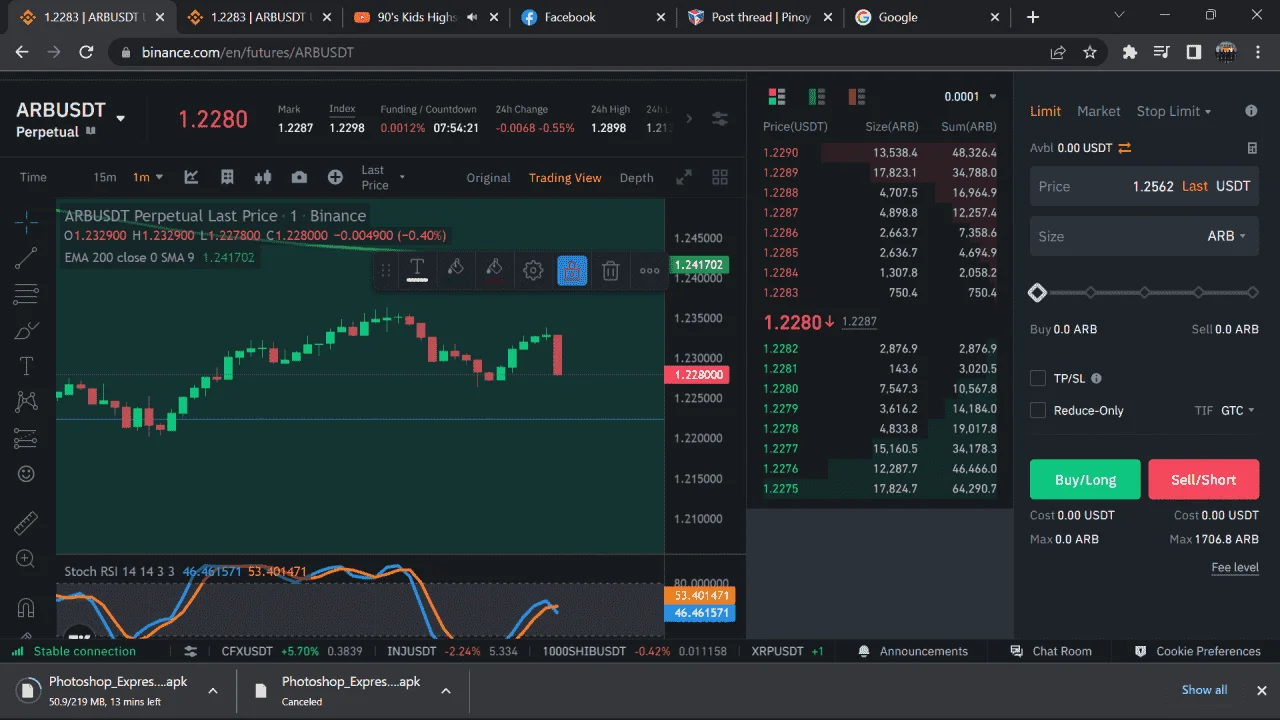Click the plus-circle icon in chart toolbar
This screenshot has height=720, width=1280.
click(335, 177)
